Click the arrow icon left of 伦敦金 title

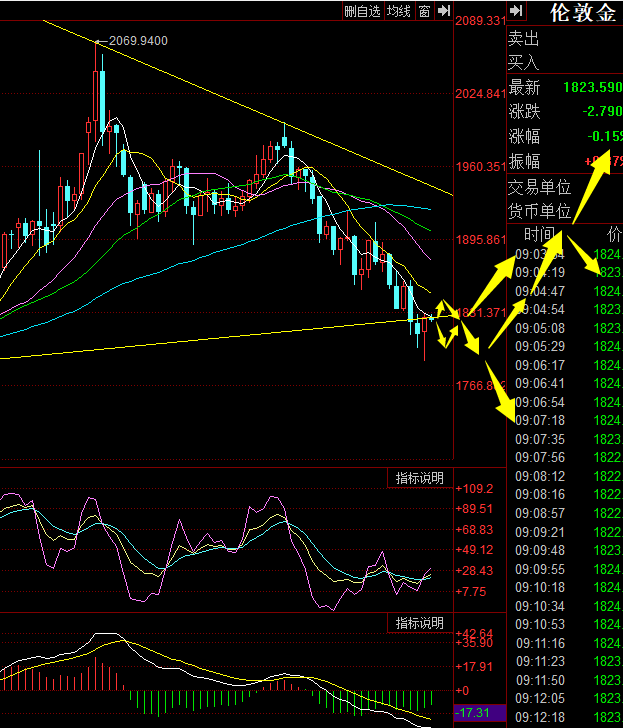[517, 11]
